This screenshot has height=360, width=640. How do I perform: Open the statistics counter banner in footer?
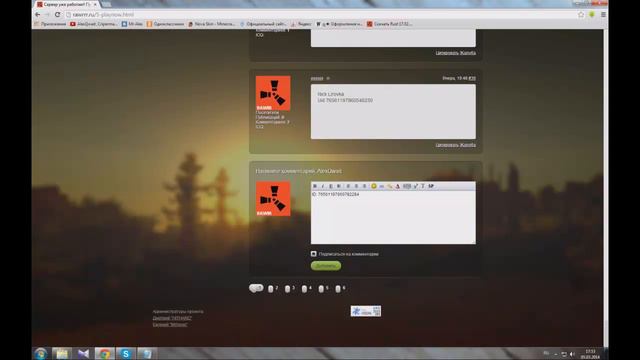click(x=366, y=311)
